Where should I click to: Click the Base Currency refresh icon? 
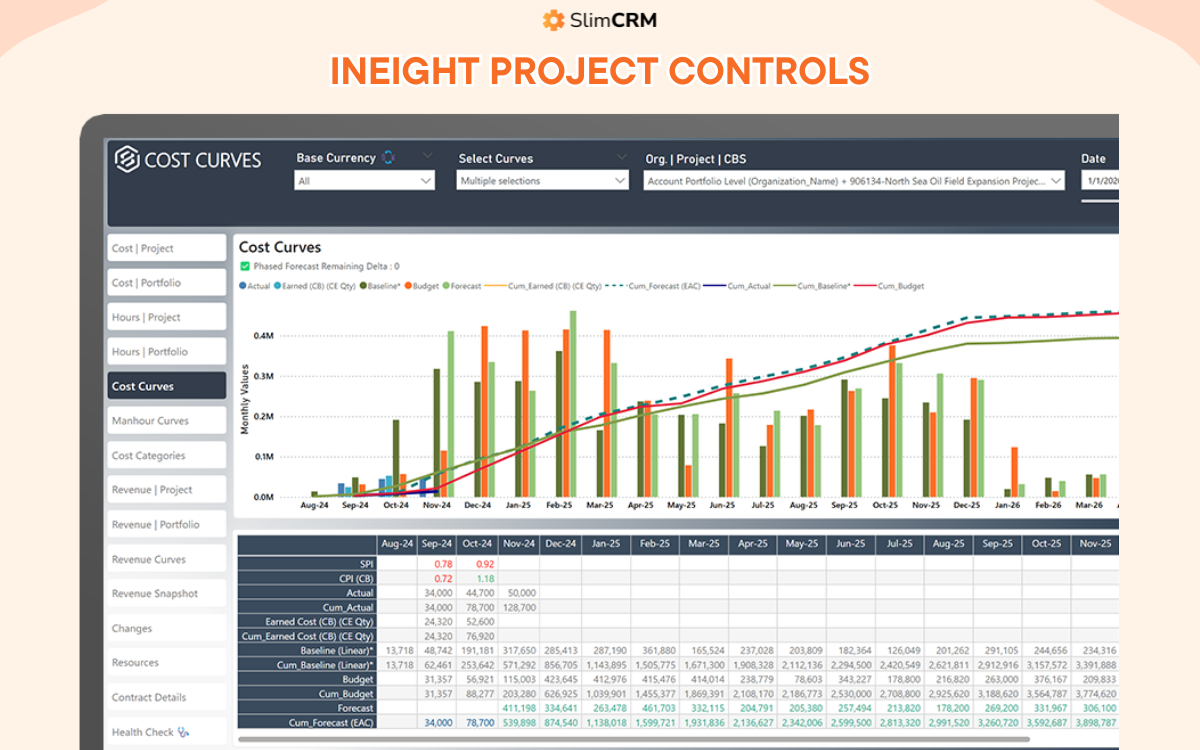pos(389,158)
